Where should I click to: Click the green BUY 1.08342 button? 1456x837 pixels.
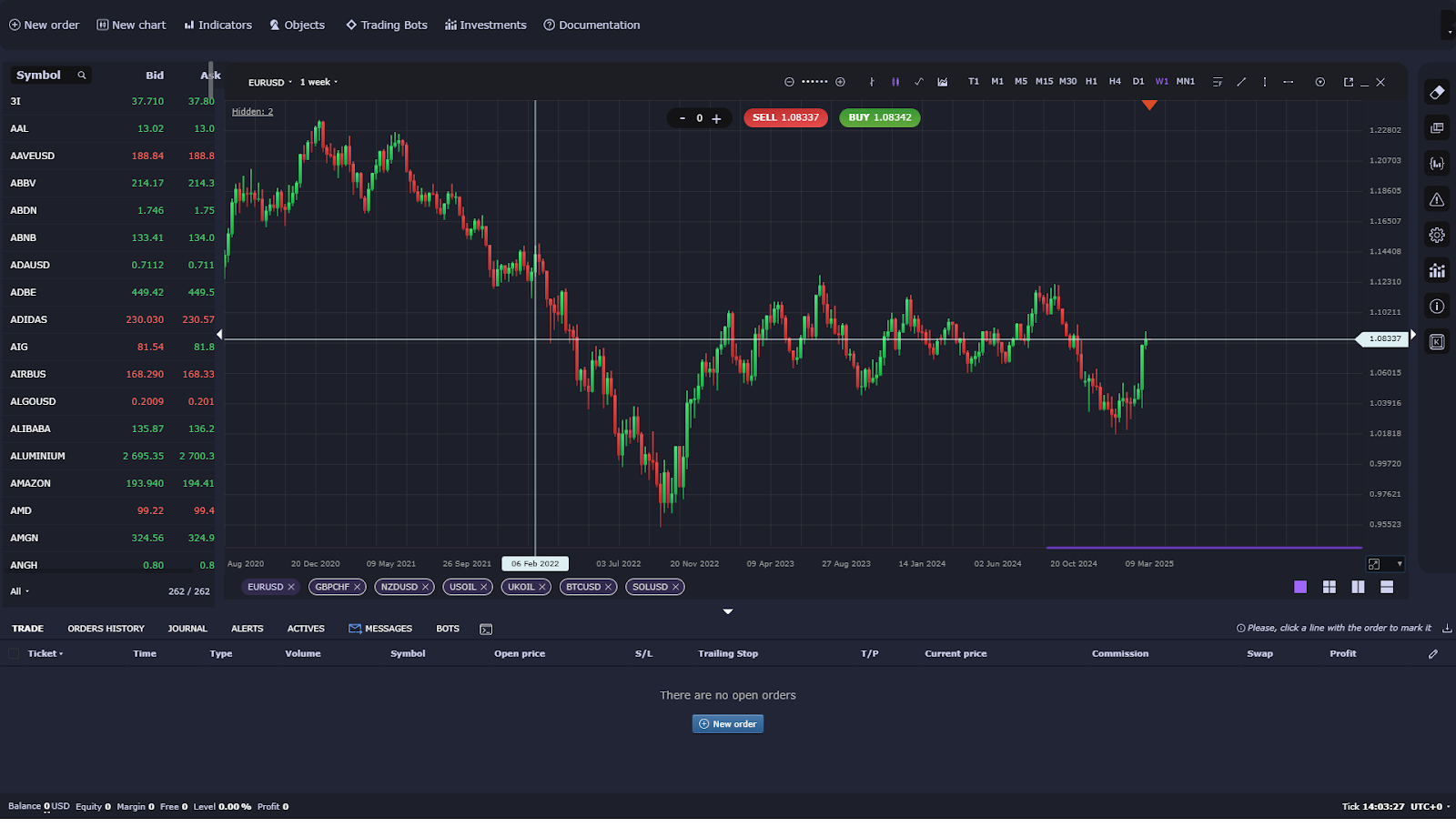click(x=879, y=117)
